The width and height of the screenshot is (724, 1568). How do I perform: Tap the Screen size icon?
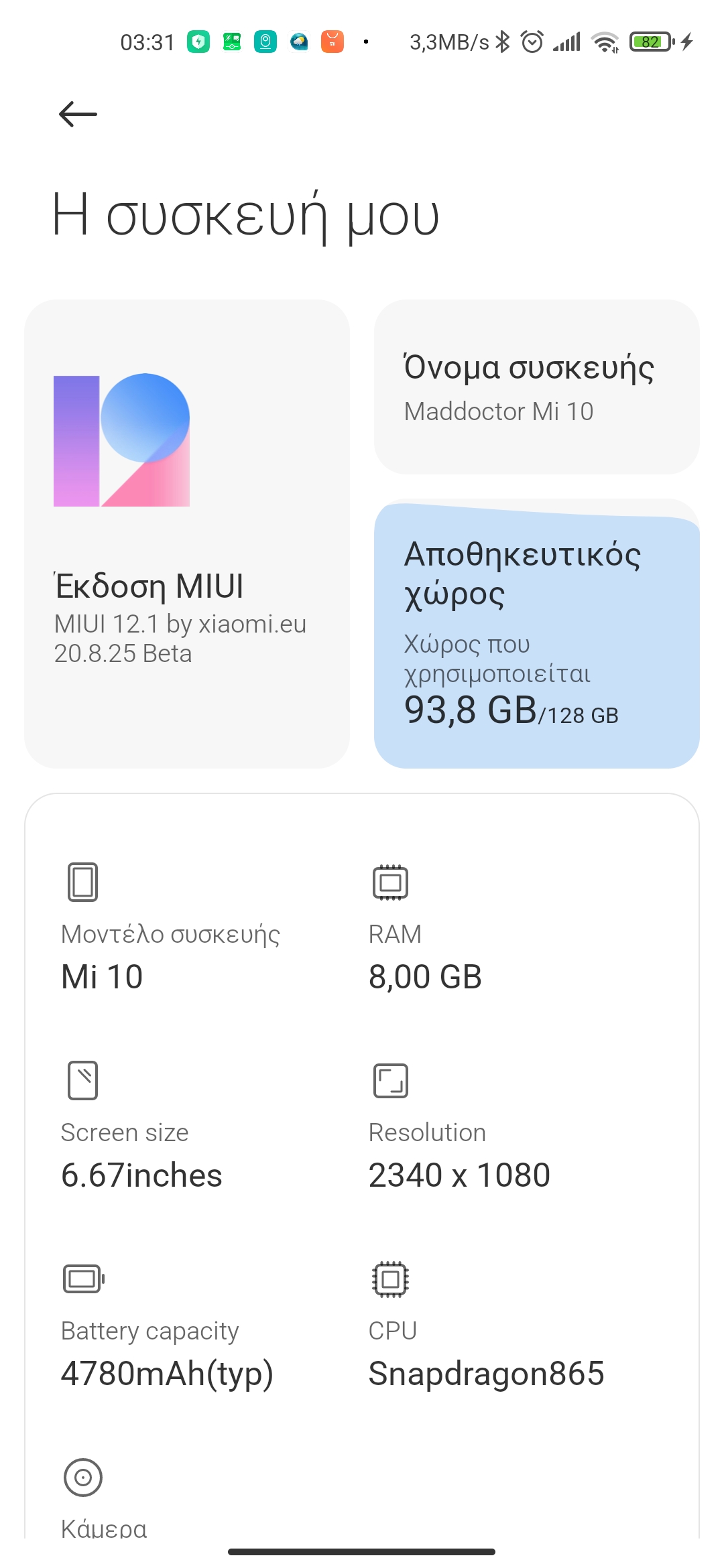click(82, 1080)
